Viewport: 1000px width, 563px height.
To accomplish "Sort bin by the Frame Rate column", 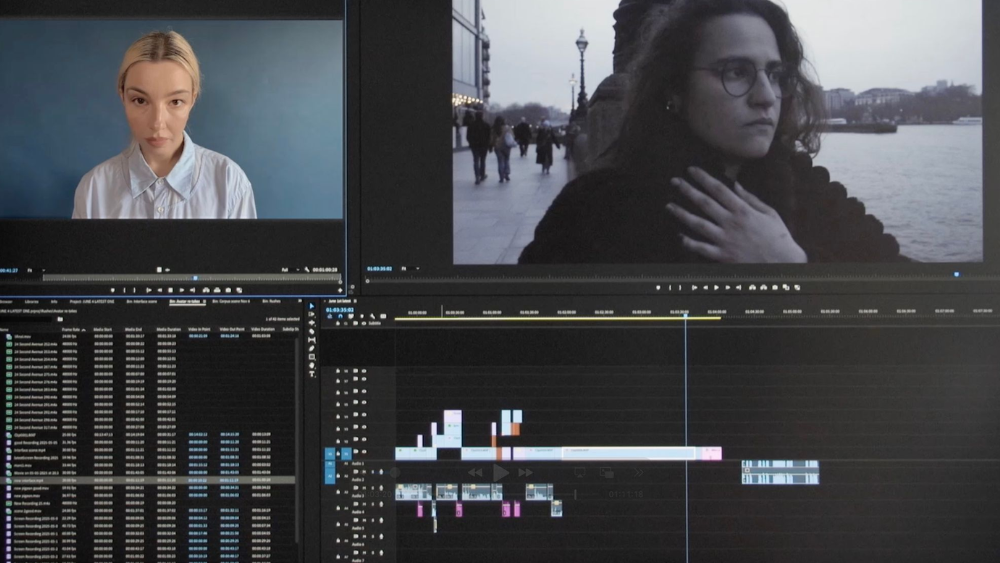I will [71, 329].
